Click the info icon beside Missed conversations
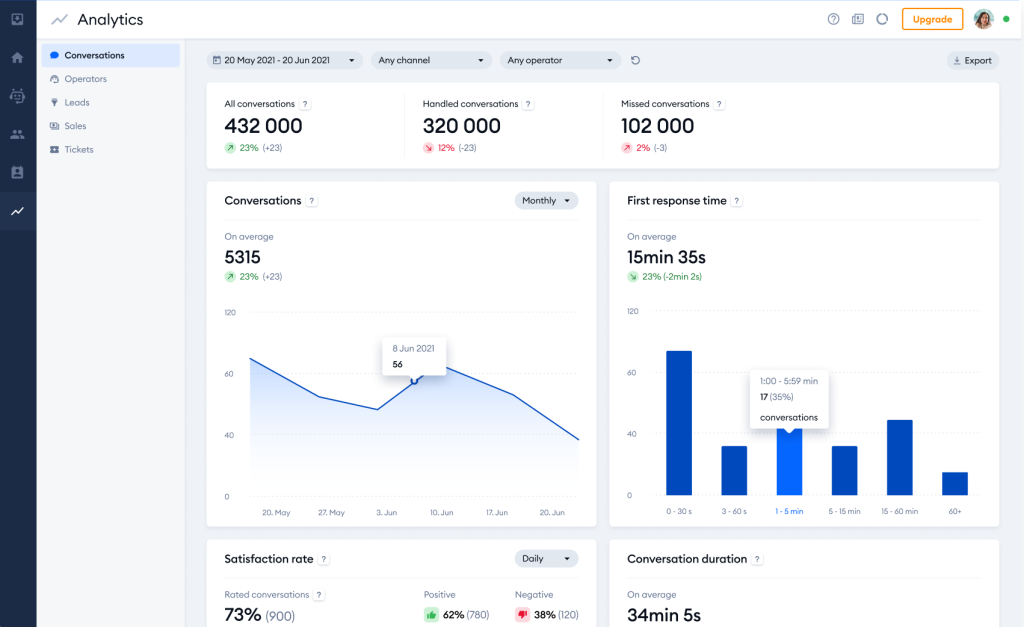 click(719, 104)
